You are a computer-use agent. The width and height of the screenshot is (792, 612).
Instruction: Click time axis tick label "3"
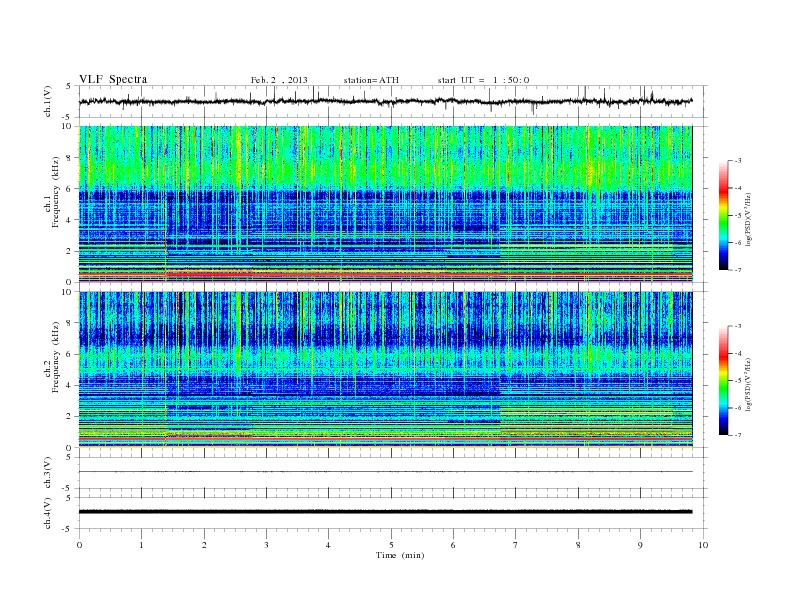click(266, 545)
